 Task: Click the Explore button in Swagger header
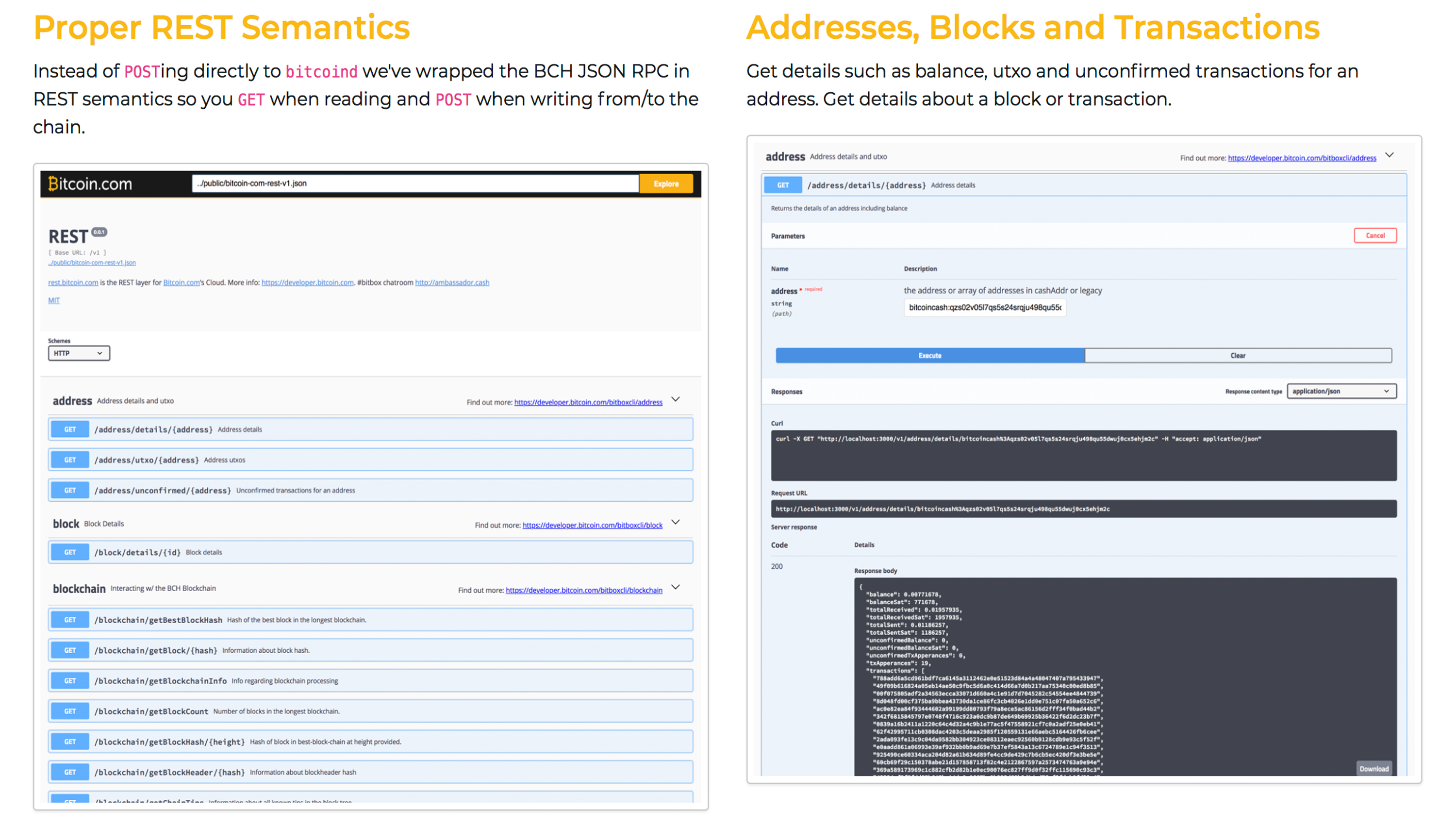click(666, 183)
